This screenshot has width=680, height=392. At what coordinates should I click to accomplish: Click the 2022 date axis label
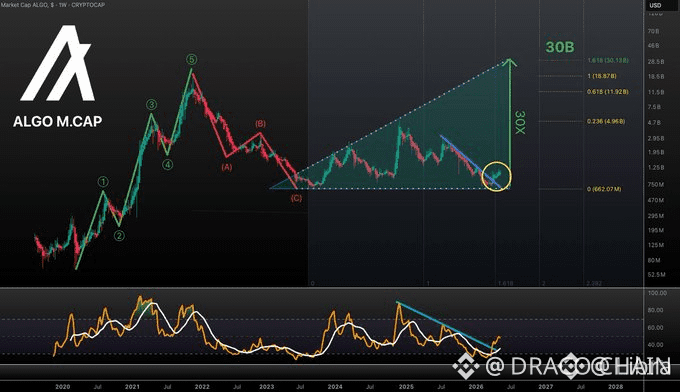coord(202,387)
